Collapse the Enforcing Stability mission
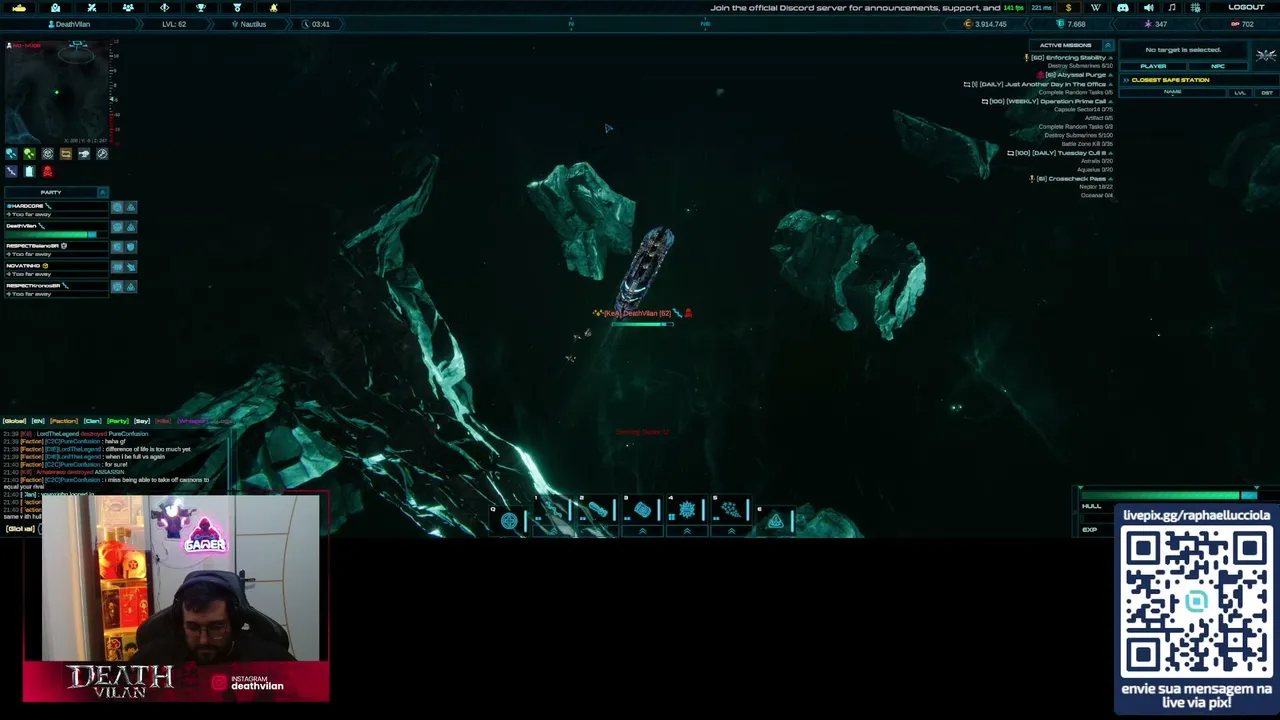 [x=1111, y=58]
